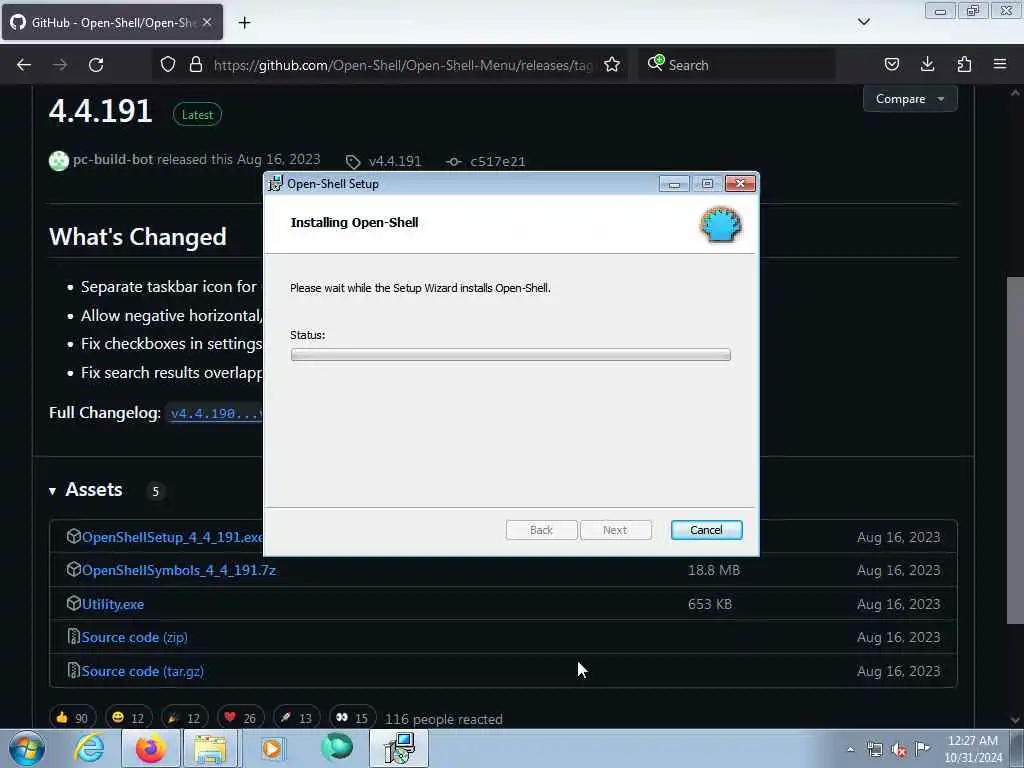
Task: Show downloads panel arrow icon
Action: [927, 64]
